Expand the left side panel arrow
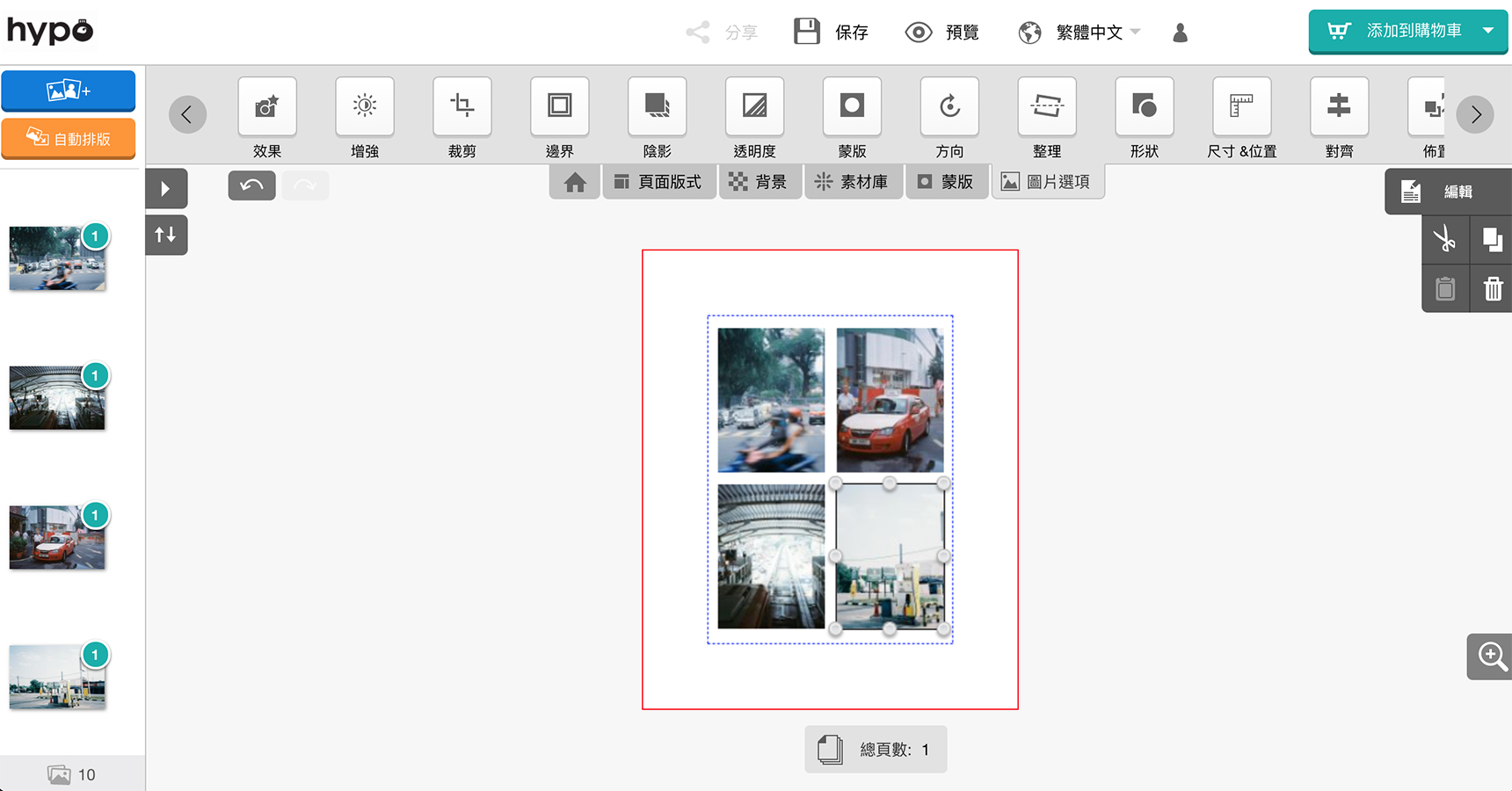Screen dimensions: 1512x791 pyautogui.click(x=166, y=188)
